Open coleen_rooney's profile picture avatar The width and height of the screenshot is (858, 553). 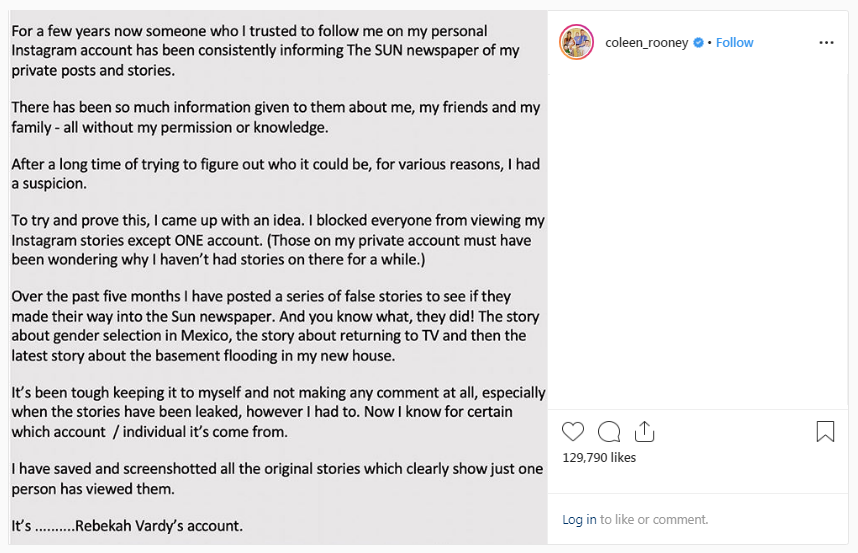pos(576,42)
